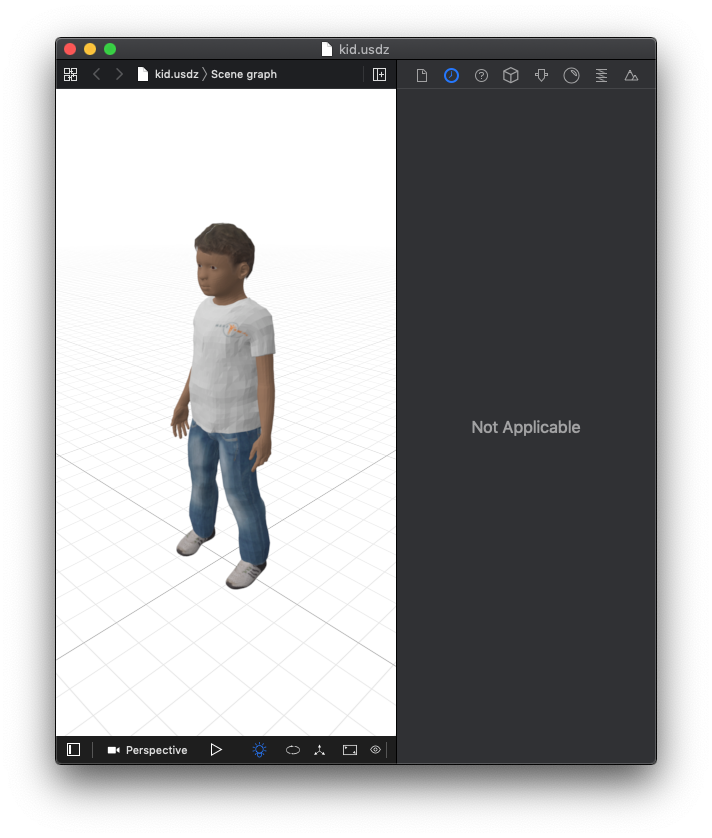
Task: Open the Physics inspector spring tab
Action: pos(601,76)
